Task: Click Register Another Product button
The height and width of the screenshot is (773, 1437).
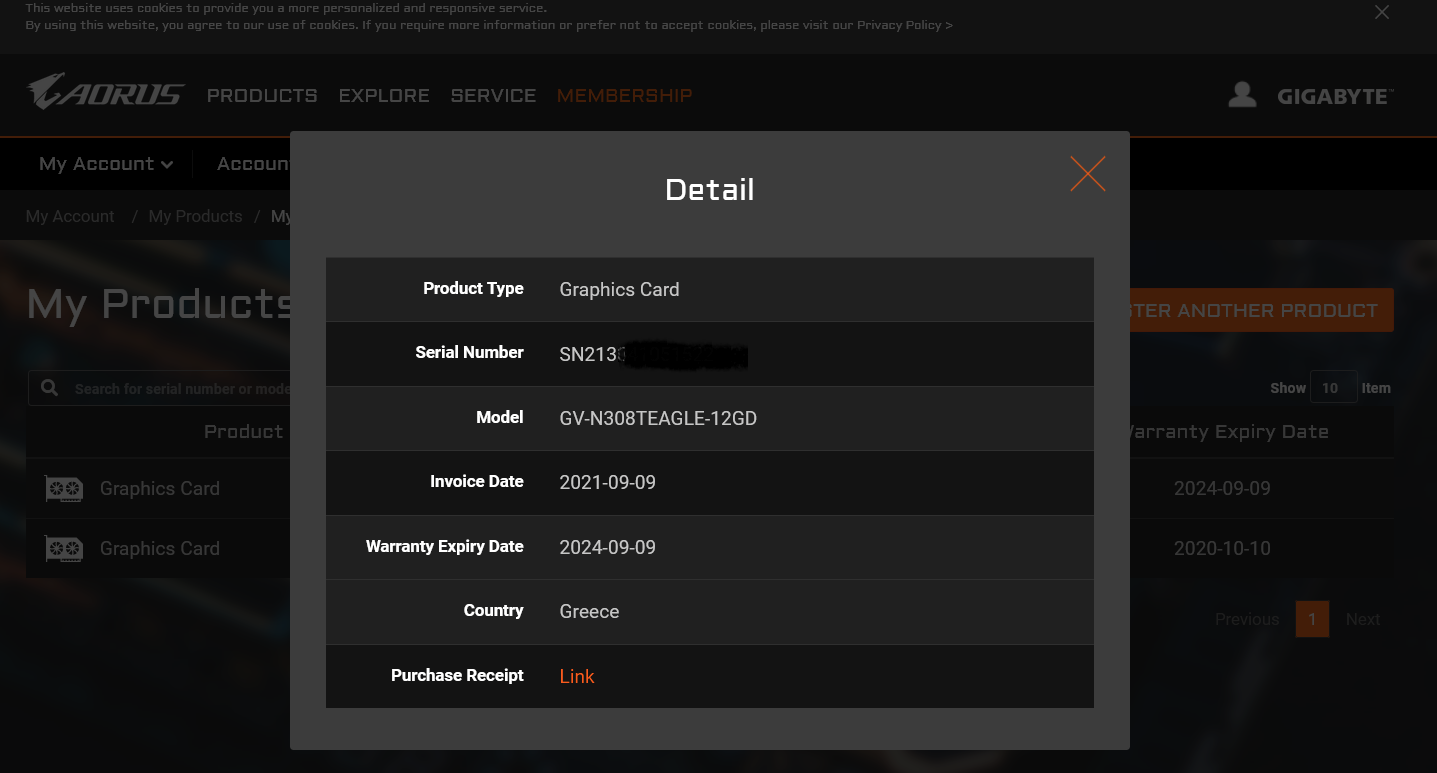Action: coord(1261,310)
